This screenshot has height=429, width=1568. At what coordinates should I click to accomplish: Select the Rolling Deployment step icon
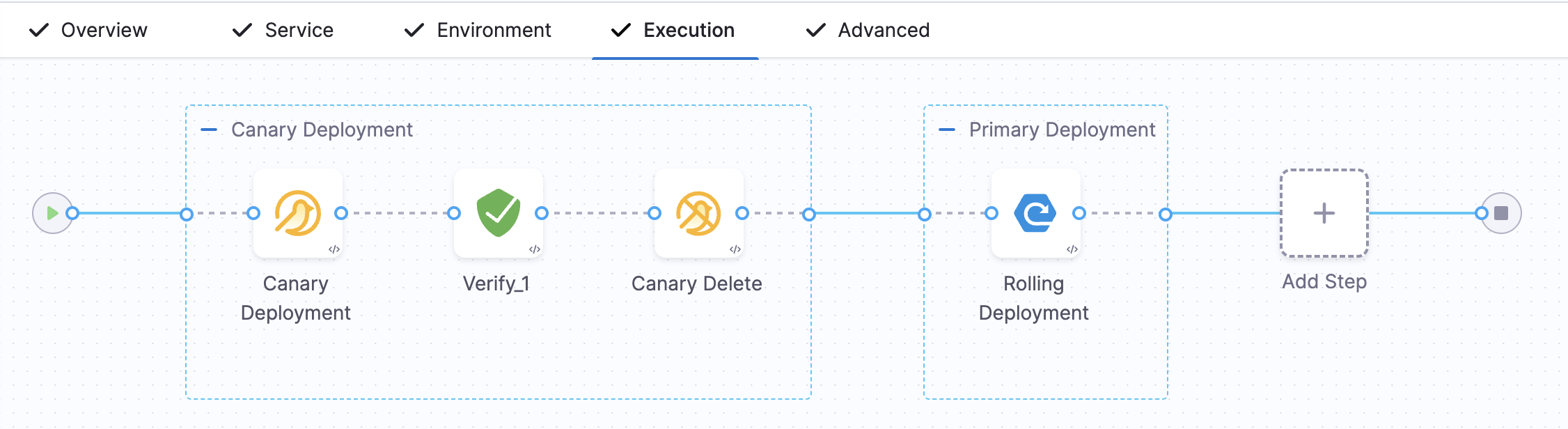coord(1035,213)
